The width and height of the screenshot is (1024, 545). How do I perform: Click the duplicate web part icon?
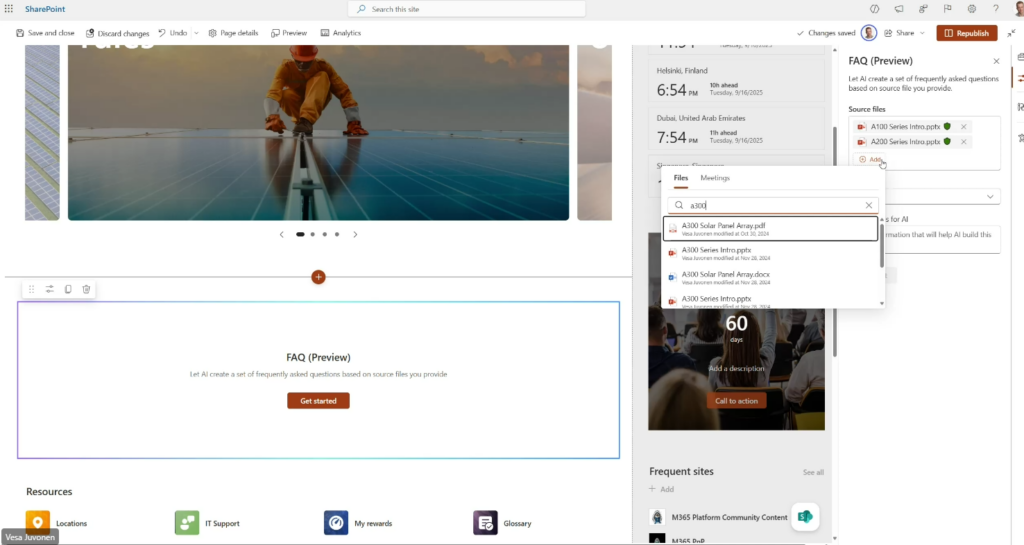tap(68, 289)
